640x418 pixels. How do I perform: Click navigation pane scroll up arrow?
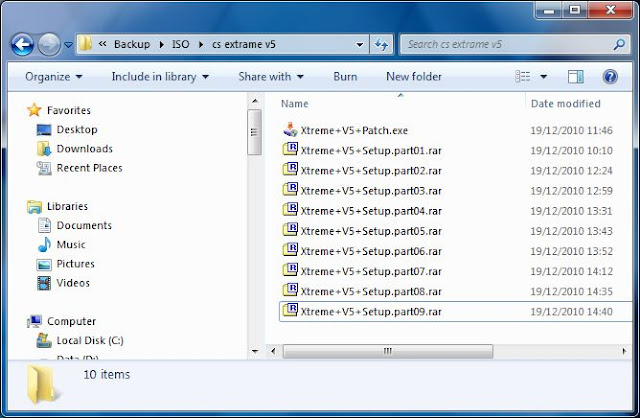click(x=255, y=101)
